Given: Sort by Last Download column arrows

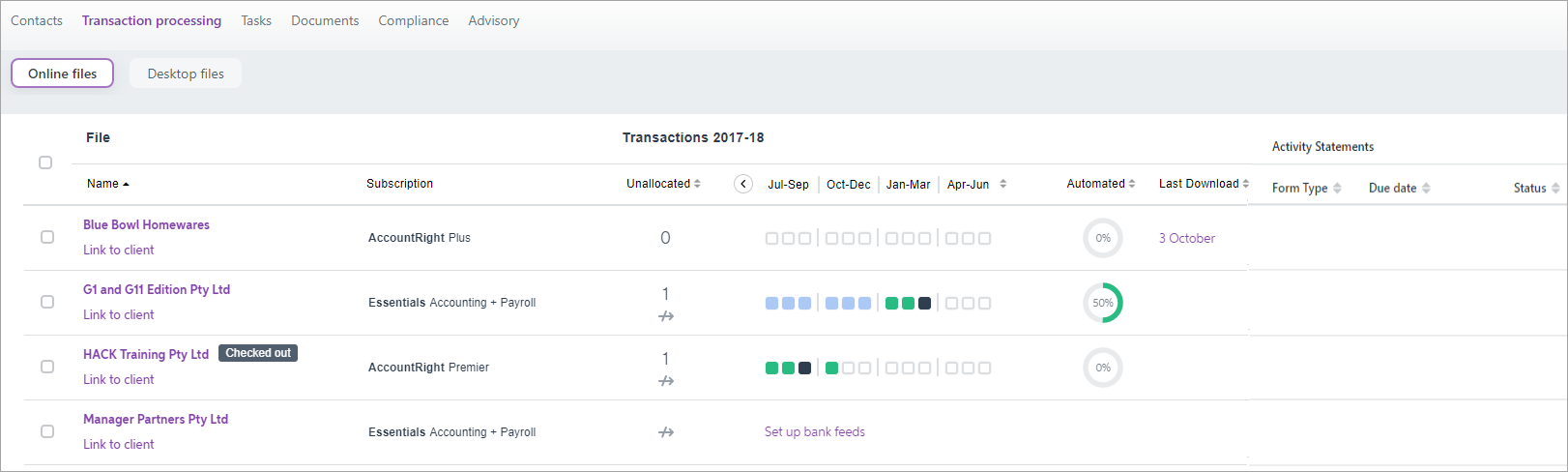Looking at the screenshot, I should pos(1245,184).
